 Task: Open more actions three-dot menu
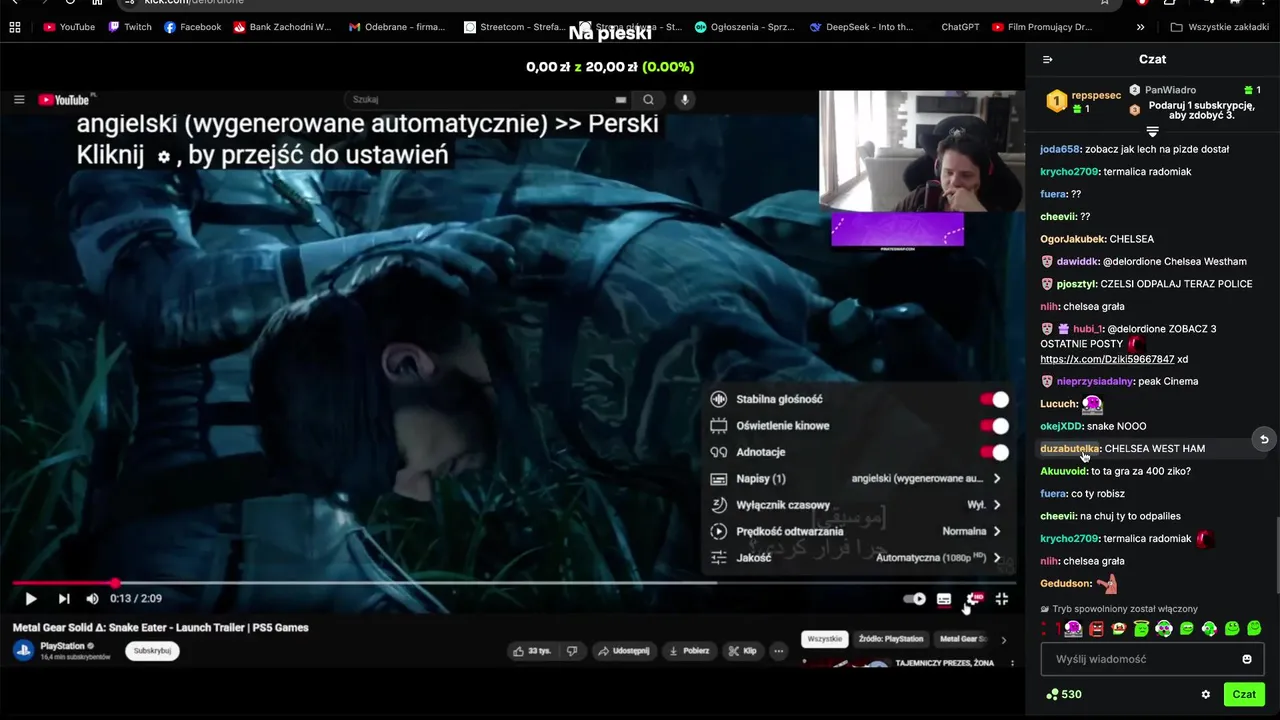click(x=778, y=651)
